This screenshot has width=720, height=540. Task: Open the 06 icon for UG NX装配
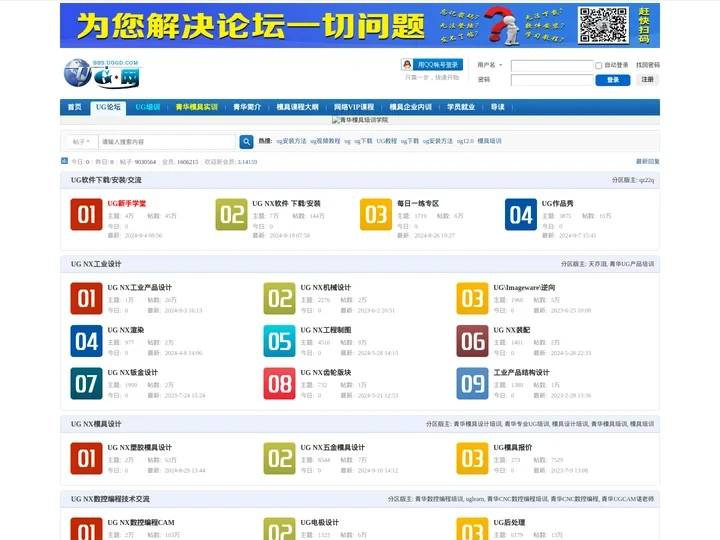click(x=472, y=341)
